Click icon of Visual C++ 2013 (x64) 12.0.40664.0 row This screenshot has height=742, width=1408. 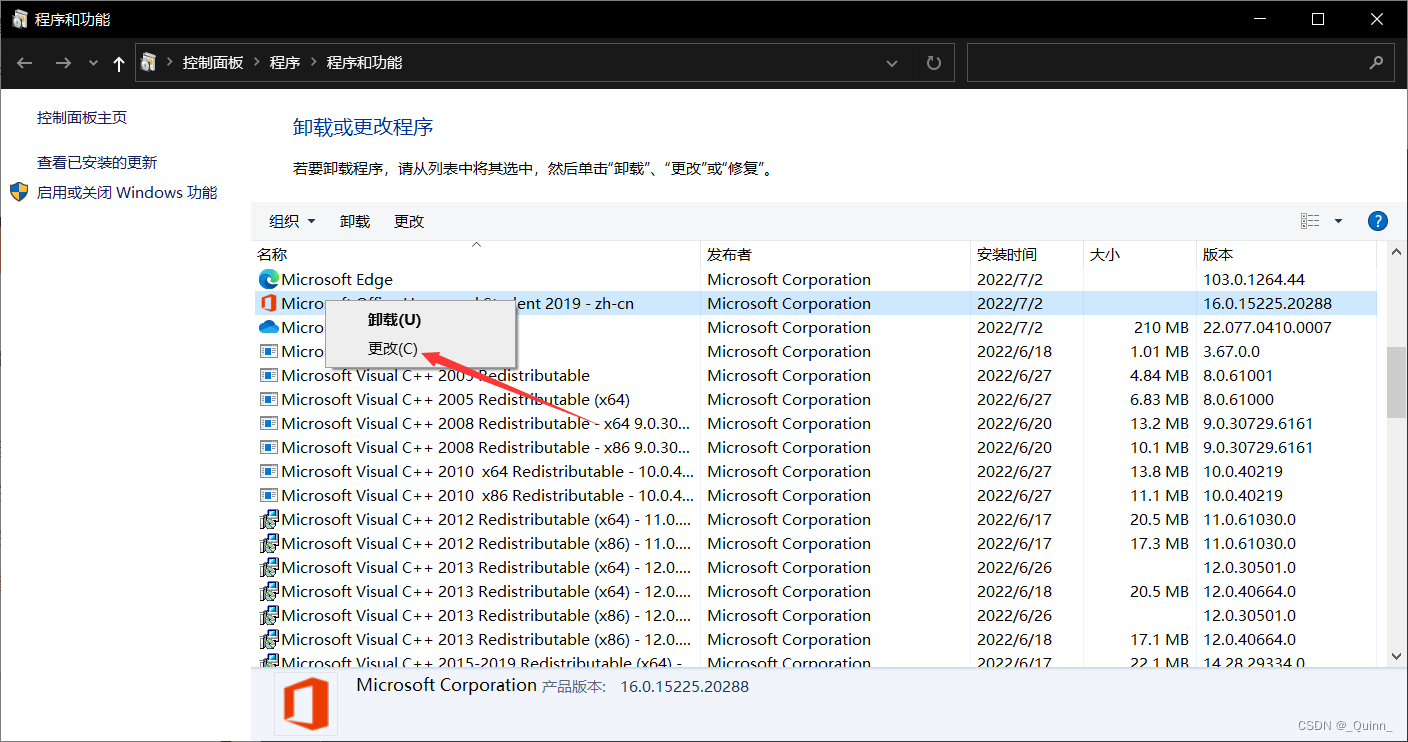point(268,591)
